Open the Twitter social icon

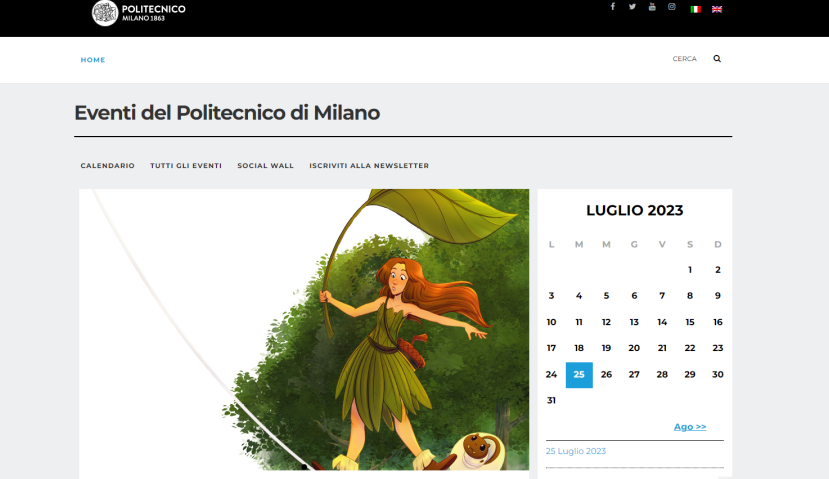(x=632, y=6)
